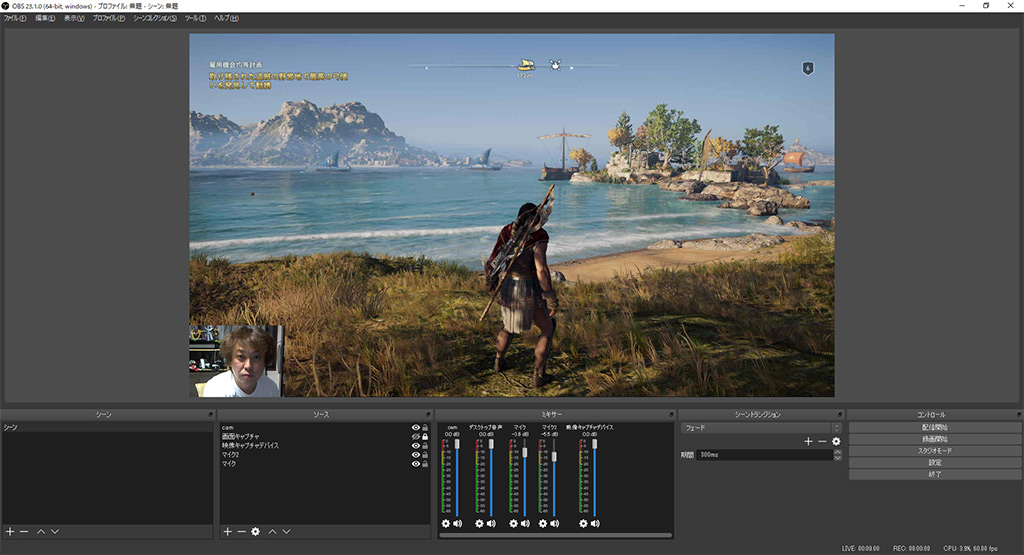Move selected source up in list
1024x555 pixels.
pos(273,531)
